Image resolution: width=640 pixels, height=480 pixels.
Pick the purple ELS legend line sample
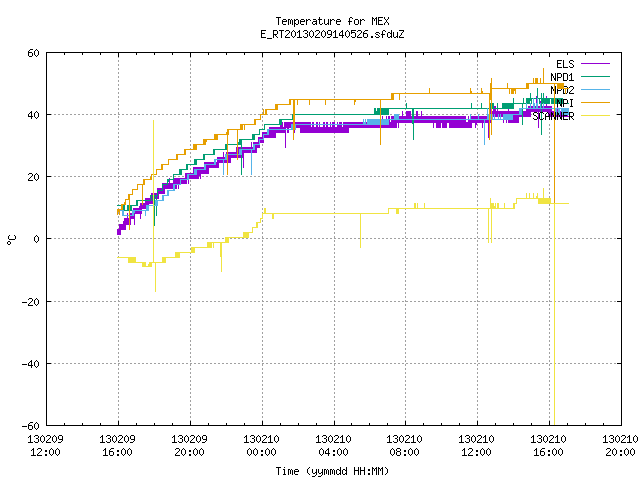point(595,64)
